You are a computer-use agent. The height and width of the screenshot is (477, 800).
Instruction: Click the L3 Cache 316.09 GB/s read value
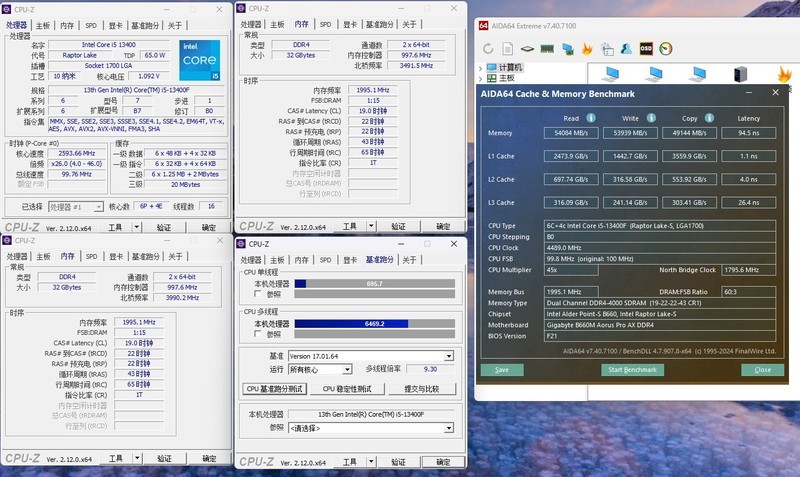coord(571,203)
